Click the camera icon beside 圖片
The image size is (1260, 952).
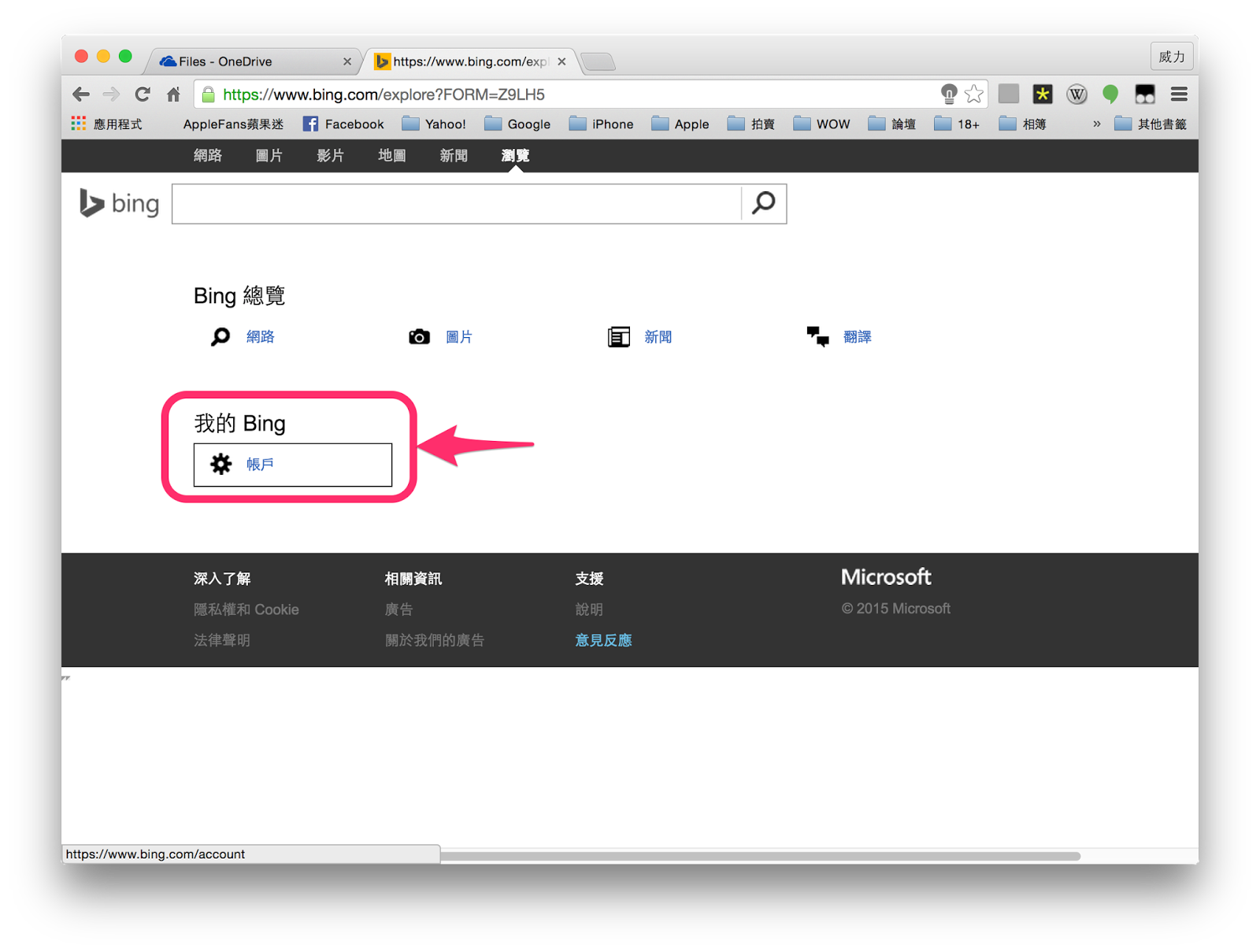419,337
